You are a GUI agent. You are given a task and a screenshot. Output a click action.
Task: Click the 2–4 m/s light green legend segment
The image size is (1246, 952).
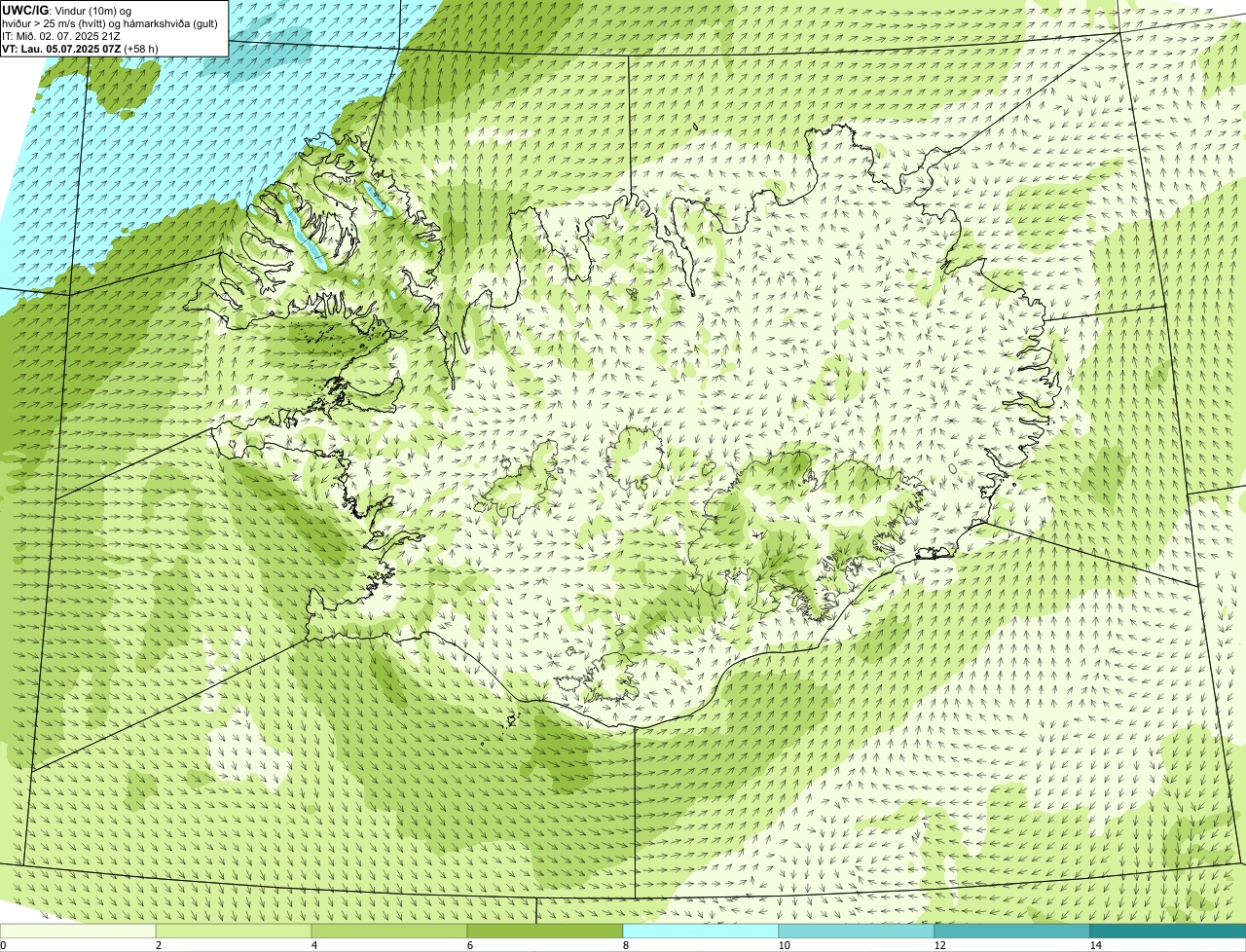(x=234, y=931)
